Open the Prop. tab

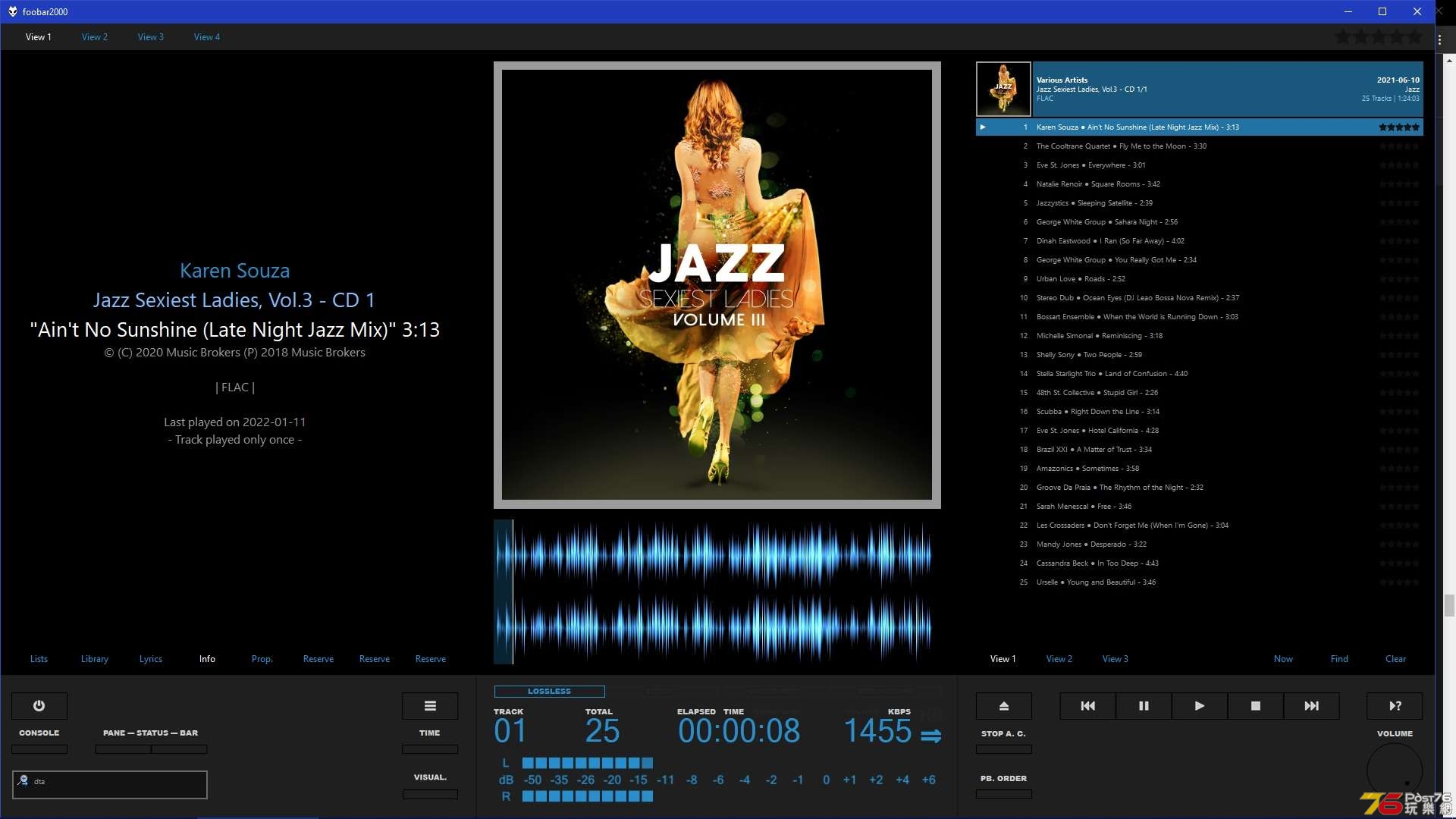click(x=262, y=658)
